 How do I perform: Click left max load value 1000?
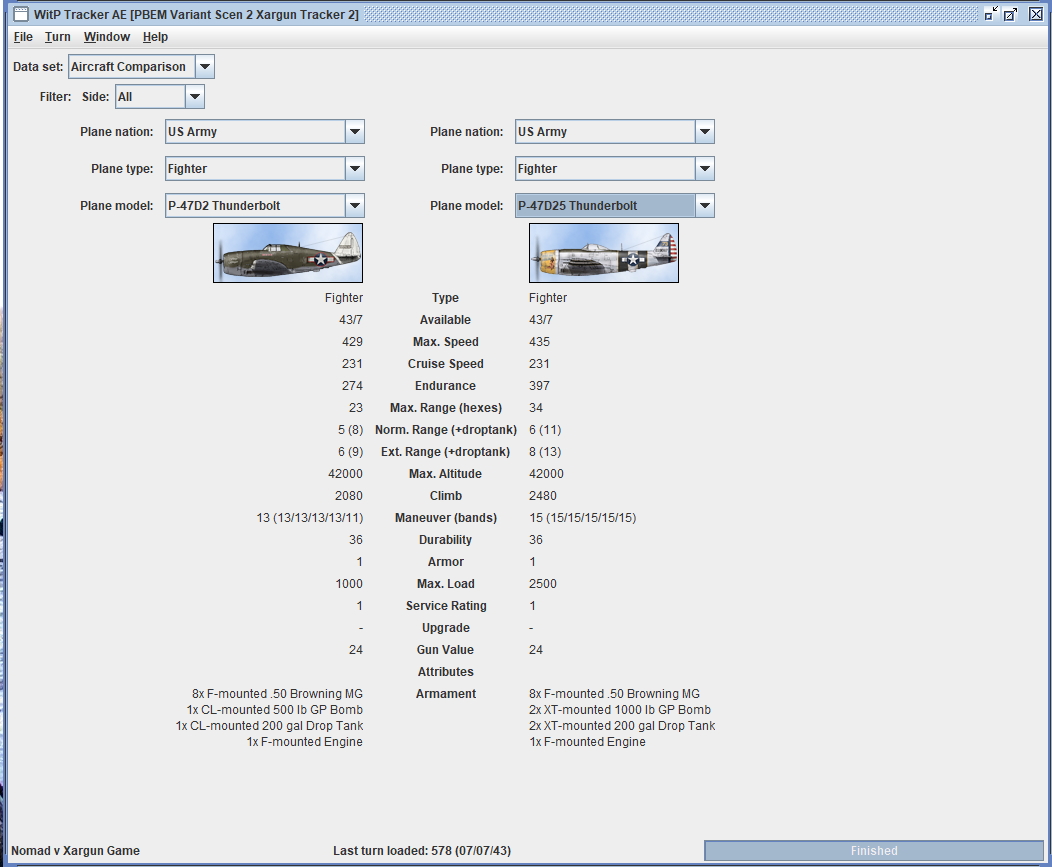point(349,584)
